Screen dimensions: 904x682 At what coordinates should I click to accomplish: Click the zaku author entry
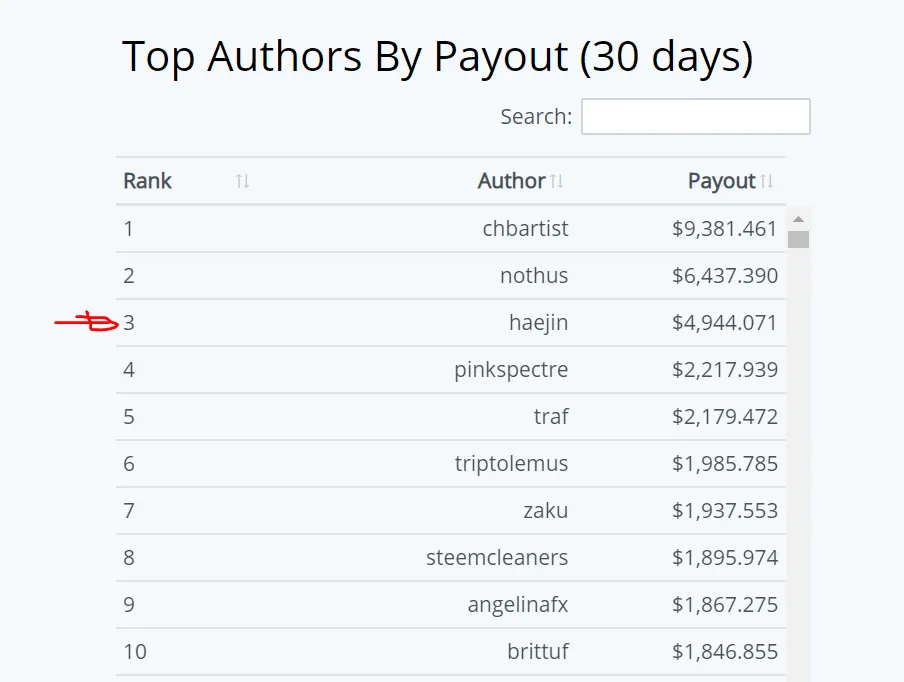pos(545,511)
